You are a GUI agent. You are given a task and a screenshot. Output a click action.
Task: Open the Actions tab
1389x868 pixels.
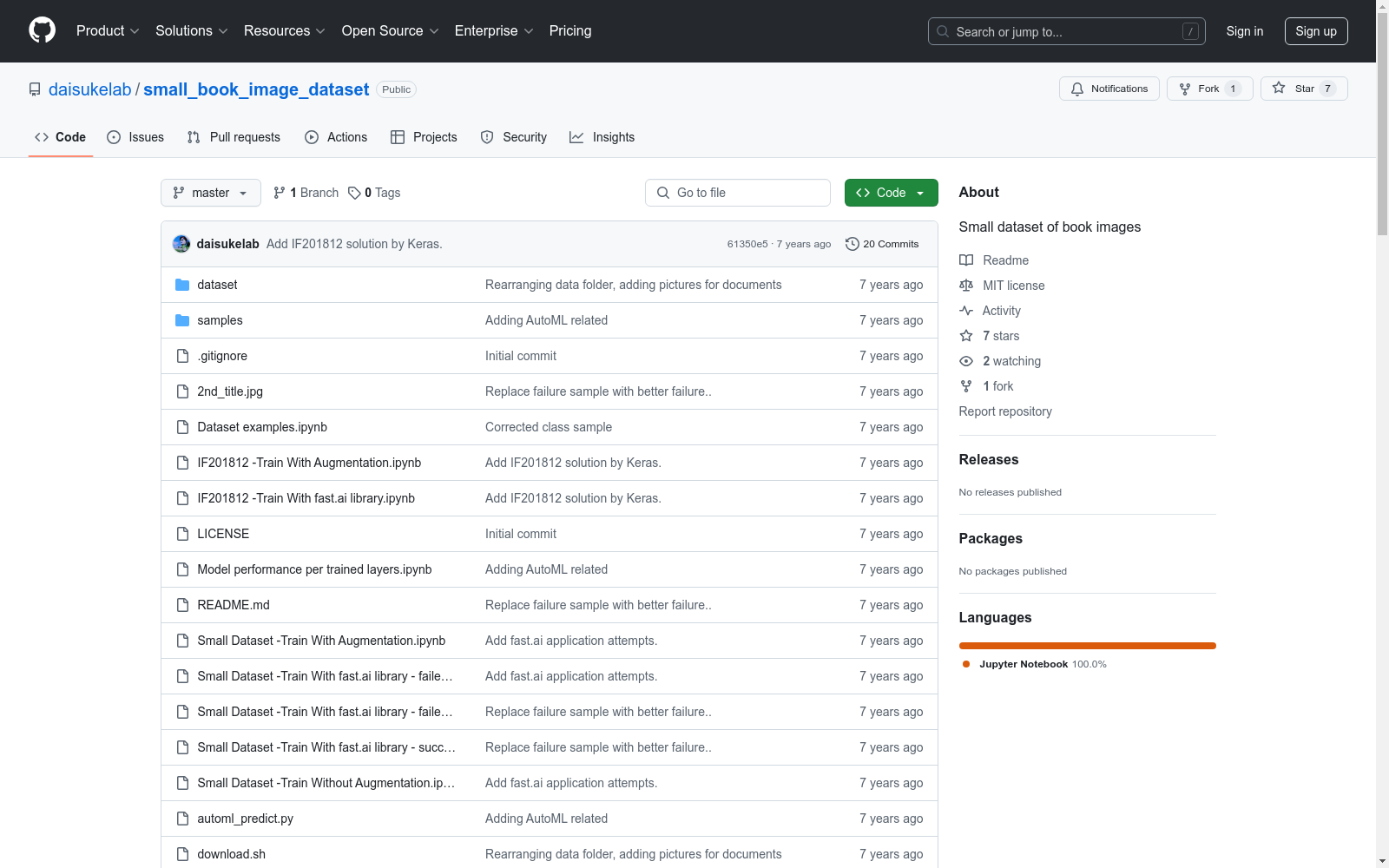click(x=336, y=137)
